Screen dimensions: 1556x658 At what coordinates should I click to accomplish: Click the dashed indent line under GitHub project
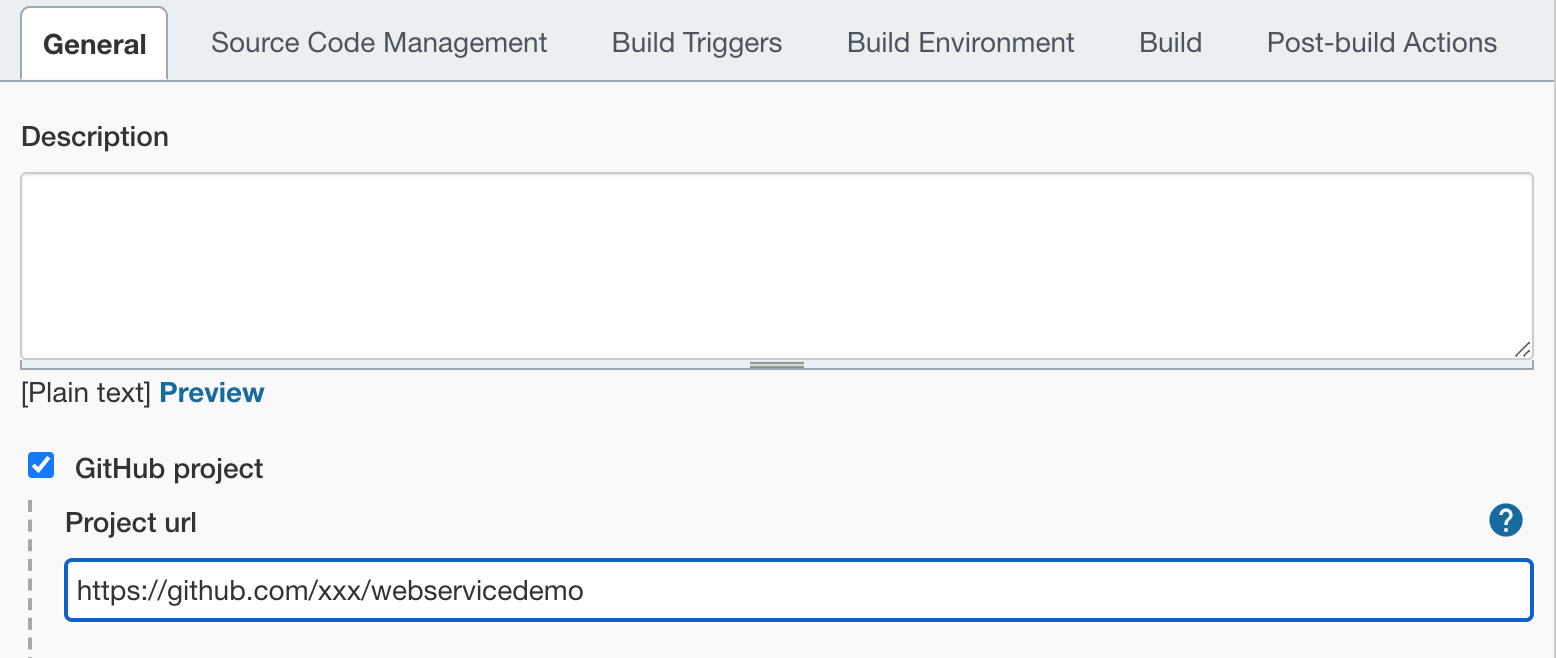(31, 580)
